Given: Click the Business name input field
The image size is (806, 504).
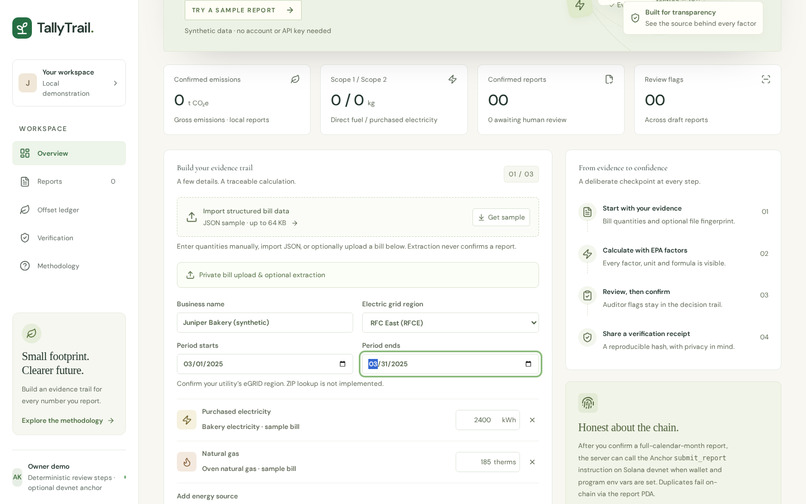Looking at the screenshot, I should tap(265, 322).
